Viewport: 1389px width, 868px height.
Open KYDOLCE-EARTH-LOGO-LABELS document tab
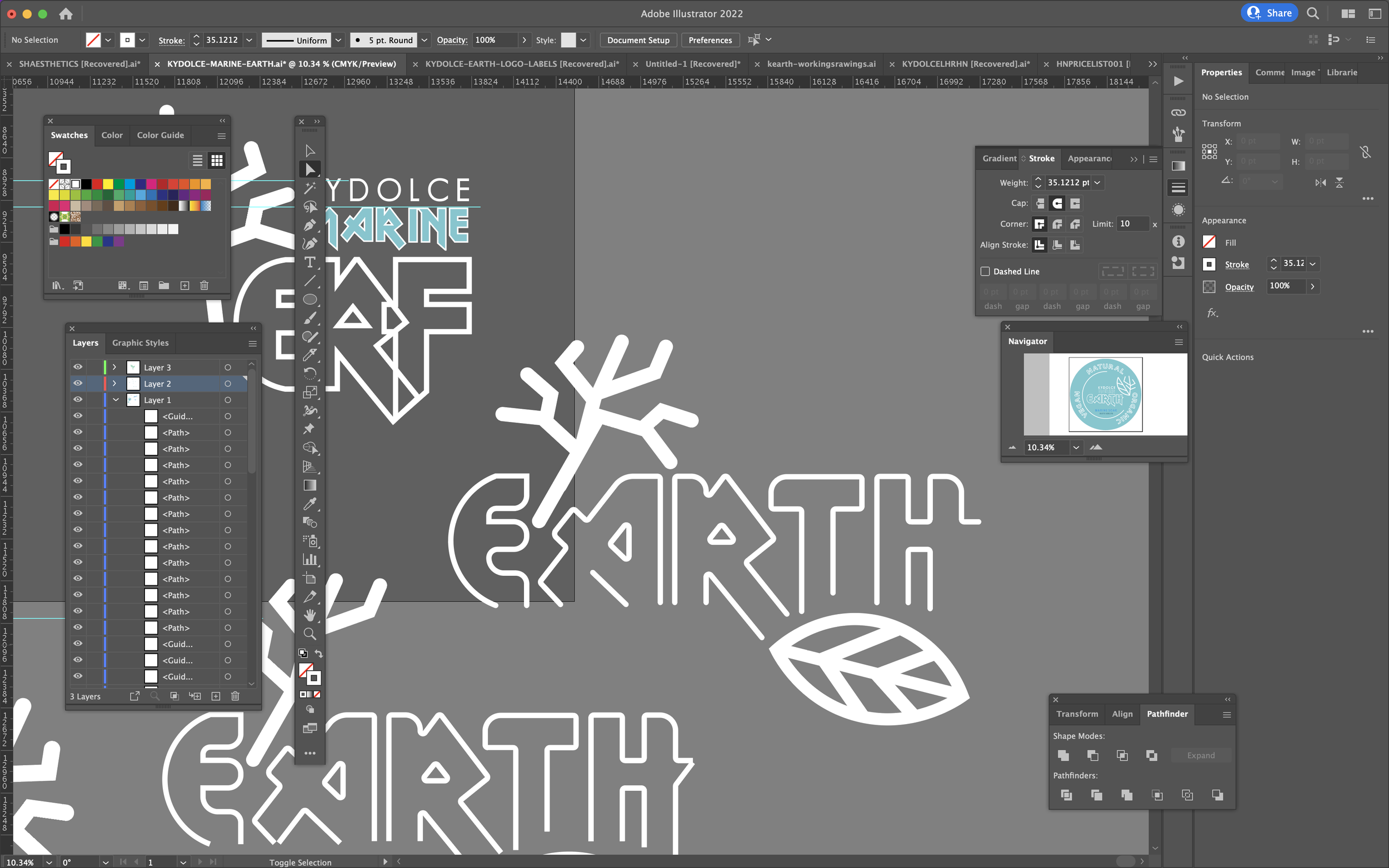(521, 64)
